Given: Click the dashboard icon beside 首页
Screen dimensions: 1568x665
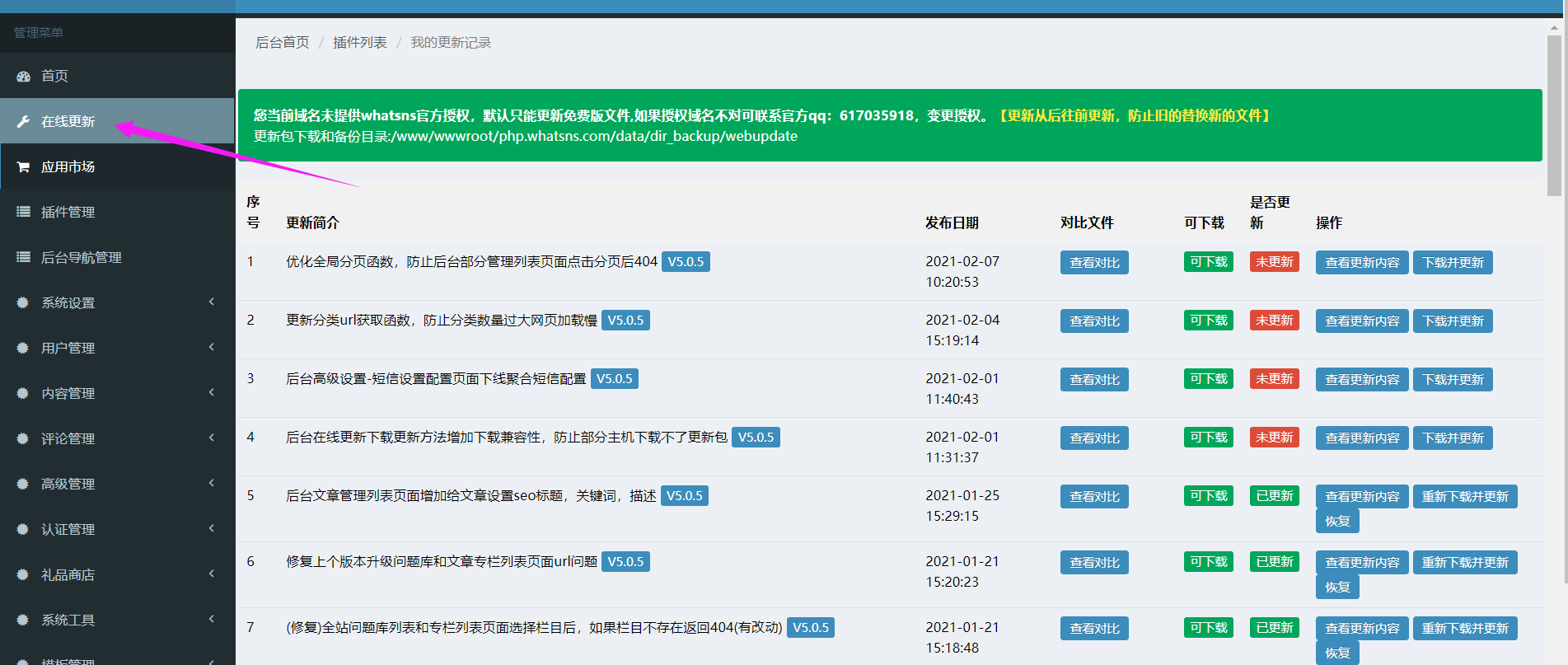Looking at the screenshot, I should pyautogui.click(x=23, y=76).
